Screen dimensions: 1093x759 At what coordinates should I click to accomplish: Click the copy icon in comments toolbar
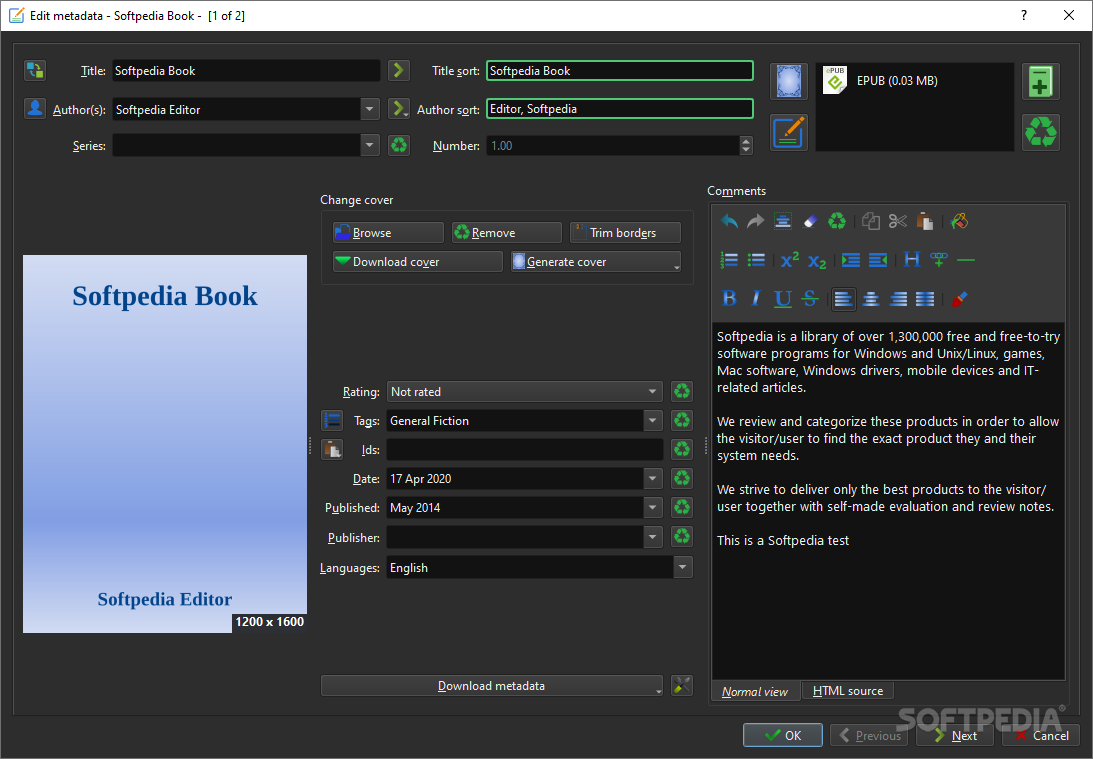tap(871, 222)
